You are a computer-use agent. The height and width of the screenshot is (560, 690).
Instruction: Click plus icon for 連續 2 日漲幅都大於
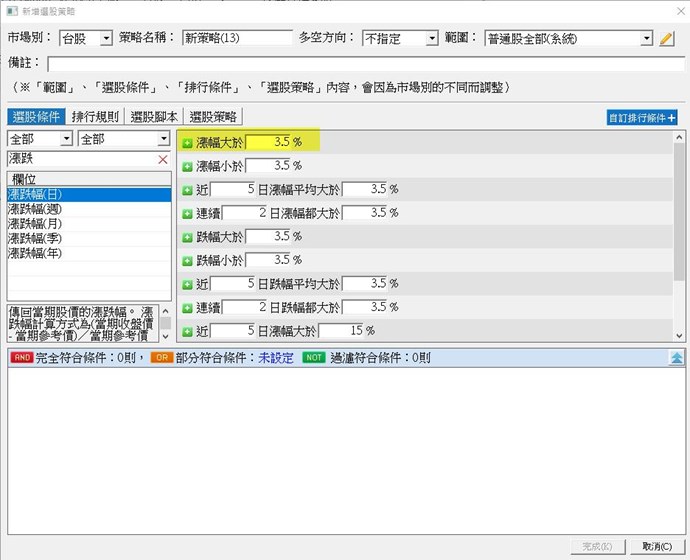pyautogui.click(x=187, y=213)
